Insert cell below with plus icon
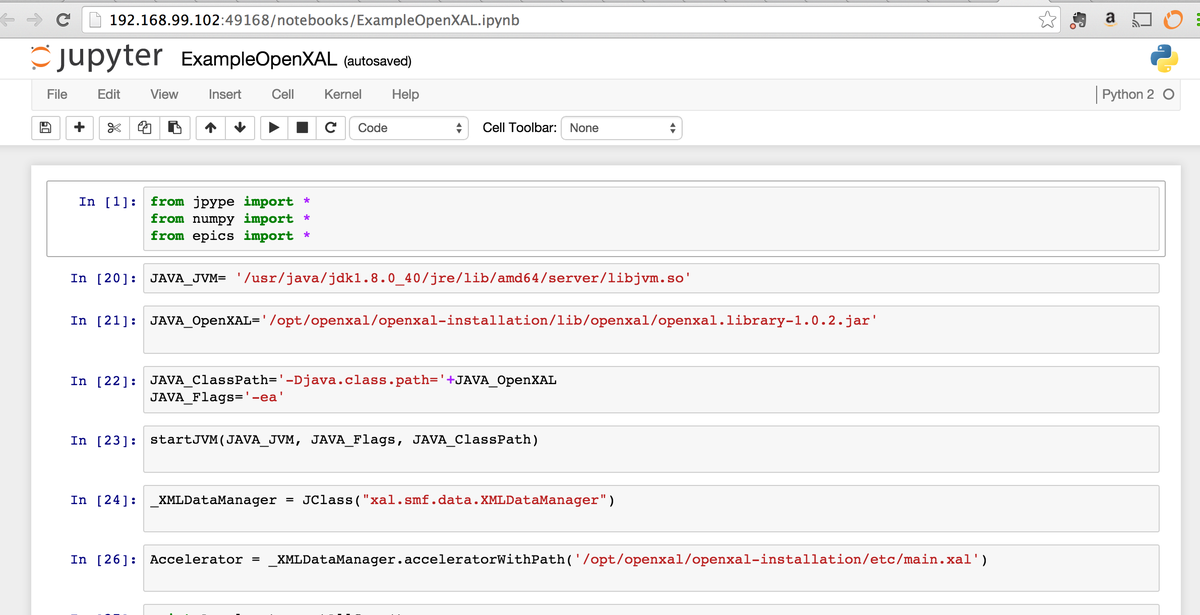Viewport: 1200px width, 615px height. (79, 128)
